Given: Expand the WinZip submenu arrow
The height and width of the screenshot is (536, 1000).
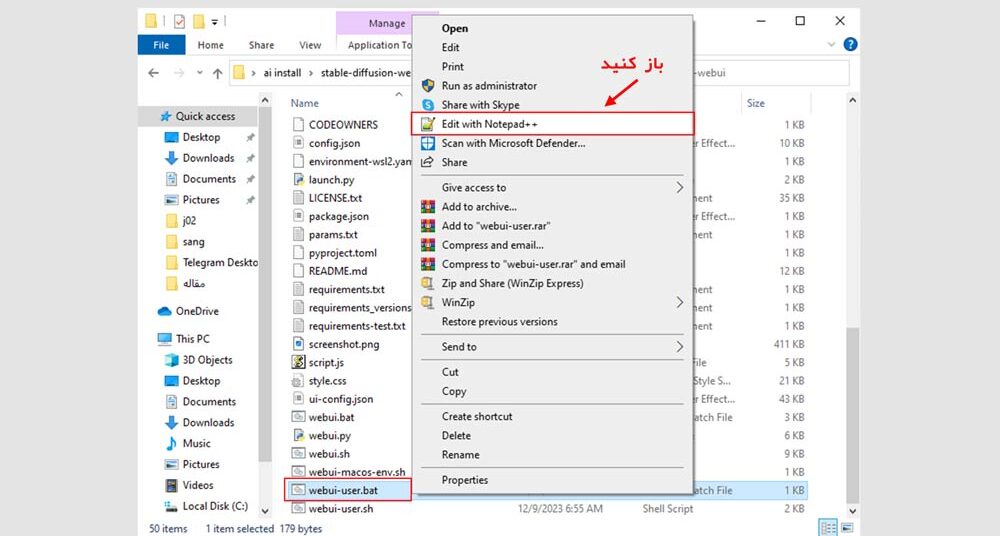Looking at the screenshot, I should click(x=680, y=302).
